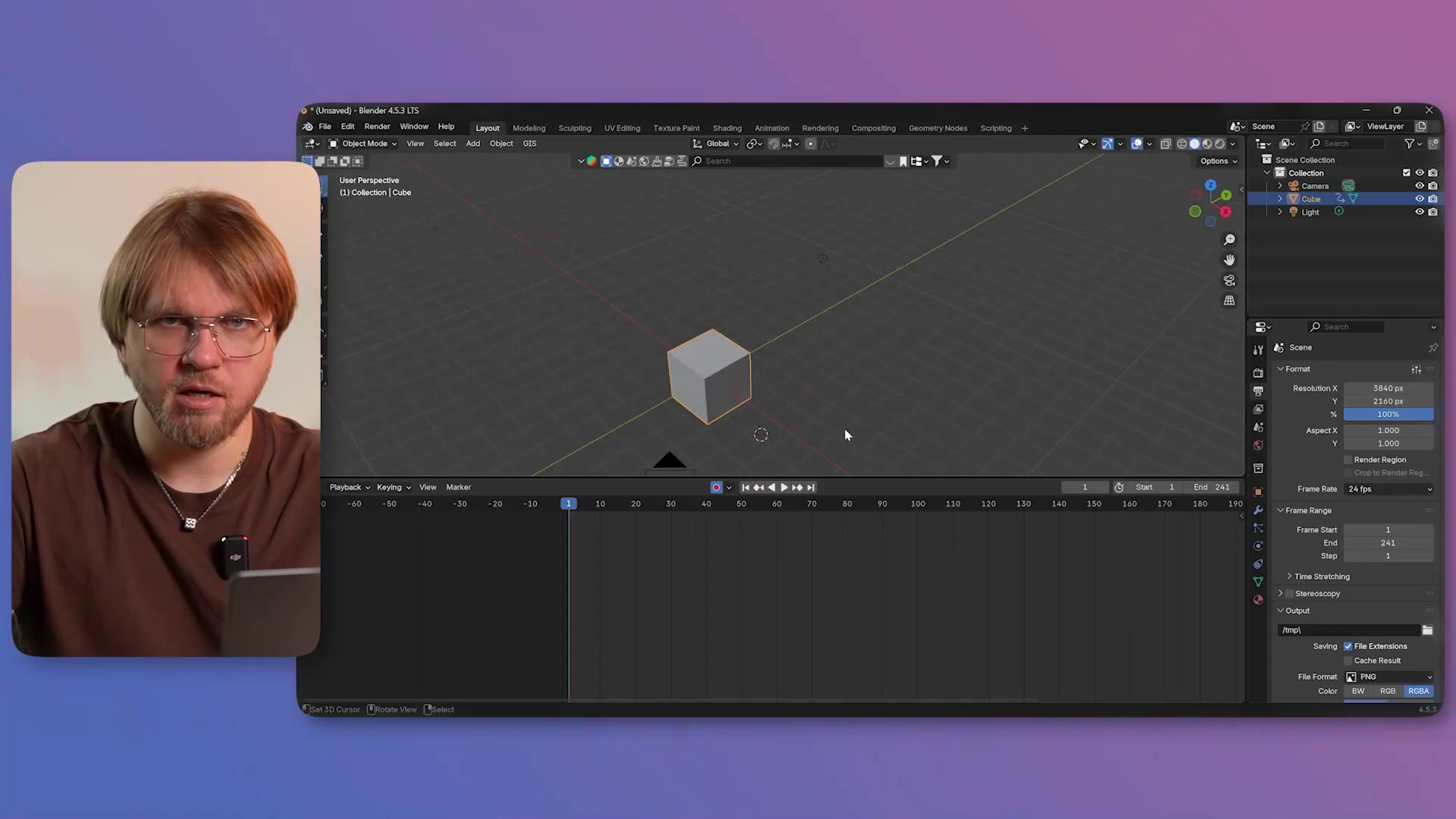The width and height of the screenshot is (1456, 819).
Task: Enable the Render Region checkbox
Action: (x=1348, y=460)
